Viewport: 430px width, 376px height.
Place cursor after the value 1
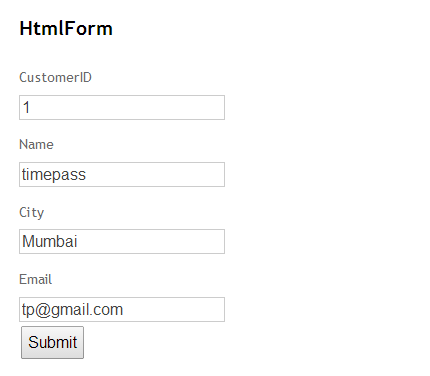point(32,107)
